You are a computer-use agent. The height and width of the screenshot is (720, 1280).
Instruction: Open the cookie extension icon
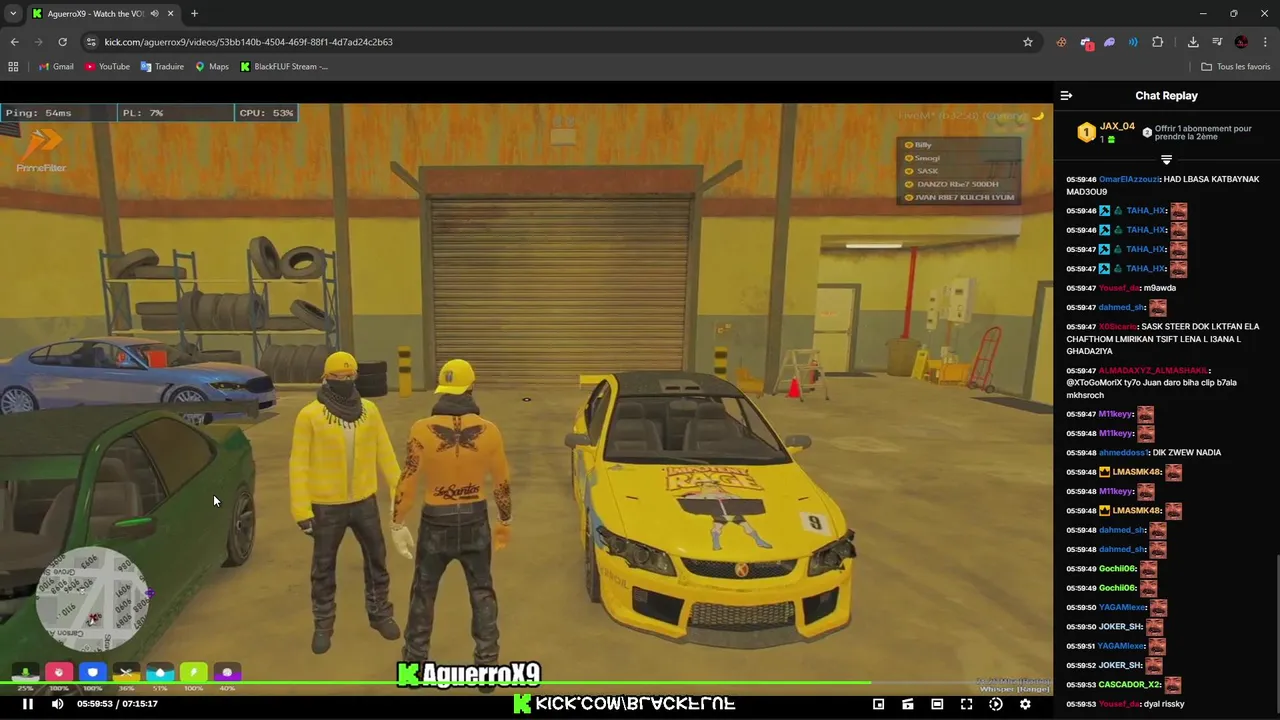pos(1061,42)
